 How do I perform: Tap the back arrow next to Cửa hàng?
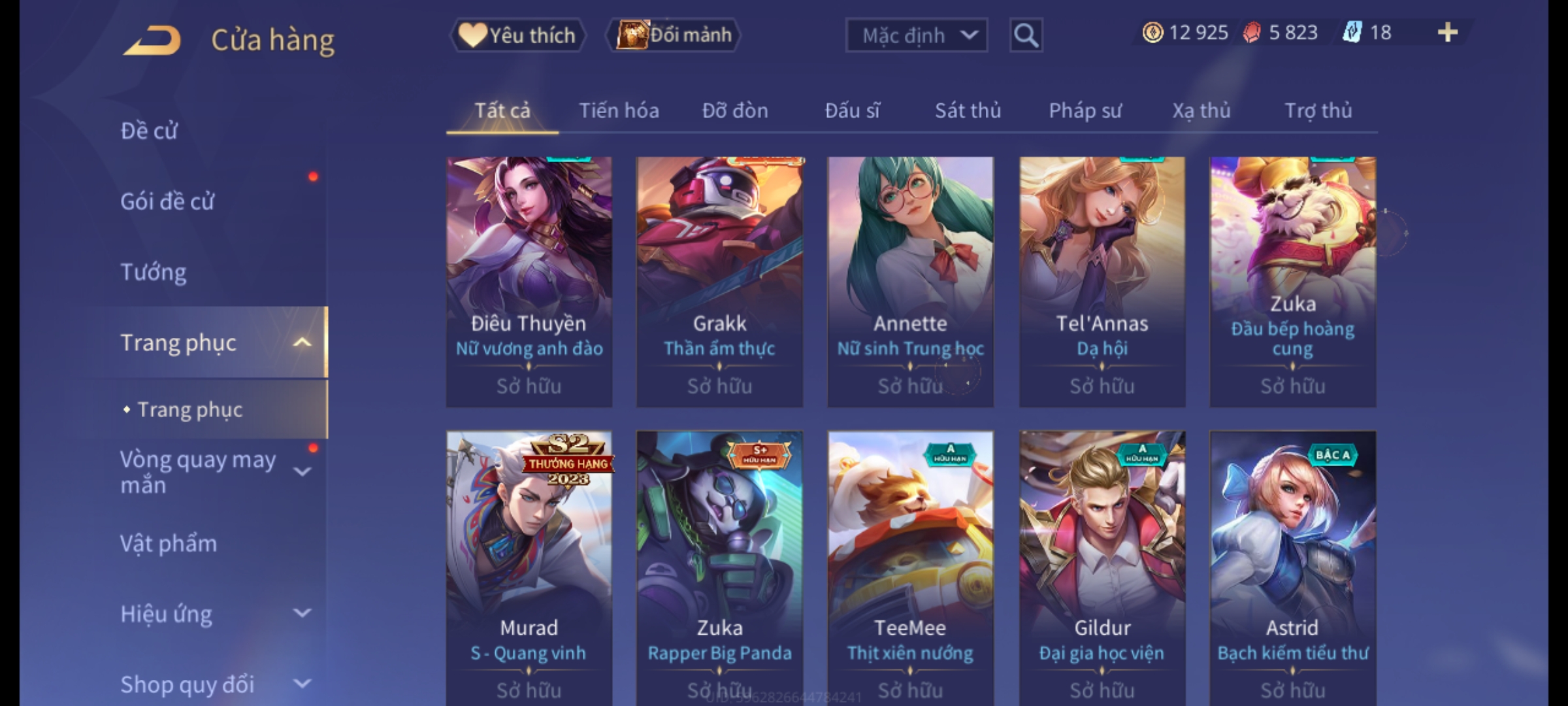152,41
